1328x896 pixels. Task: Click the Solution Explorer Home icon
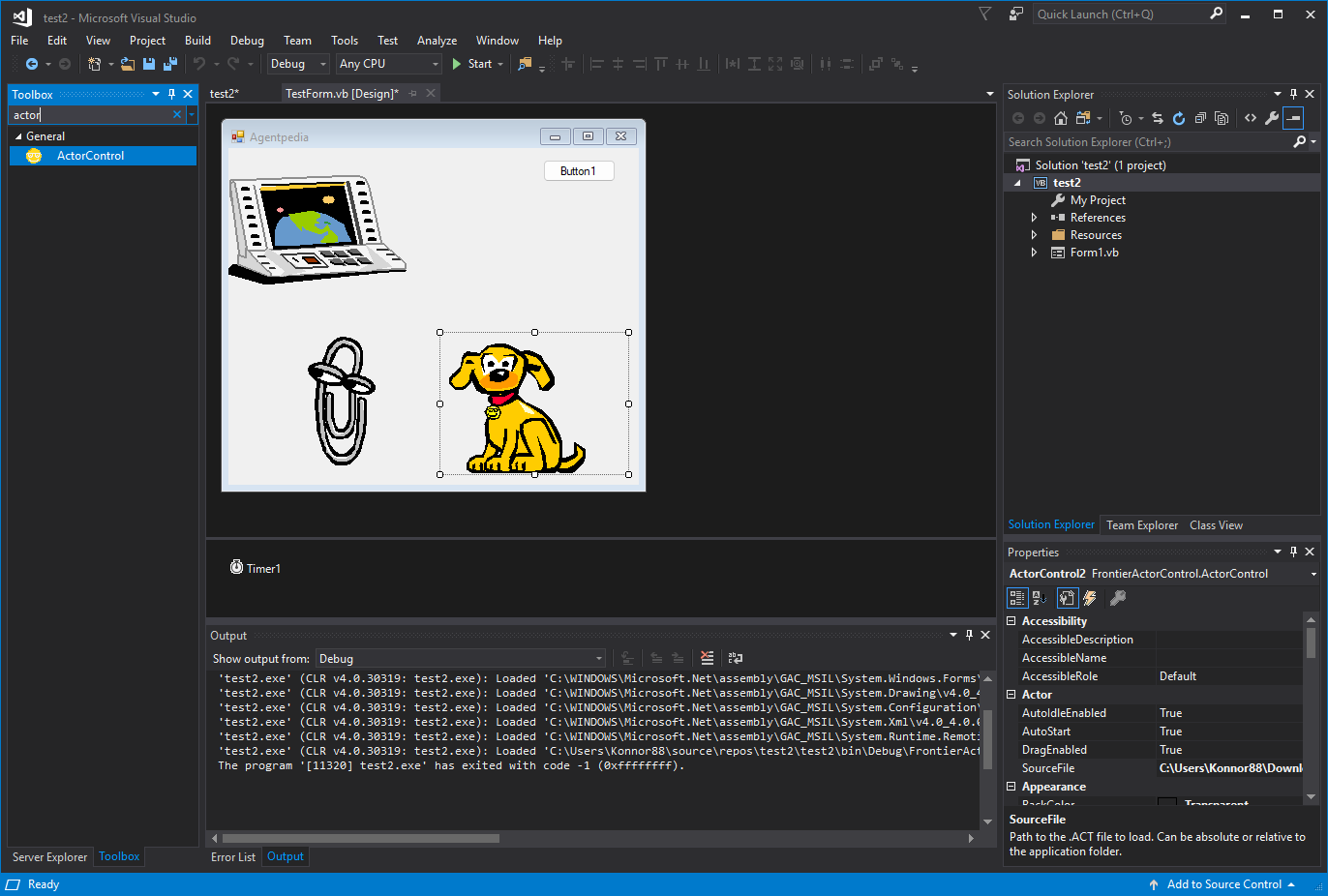(x=1061, y=118)
